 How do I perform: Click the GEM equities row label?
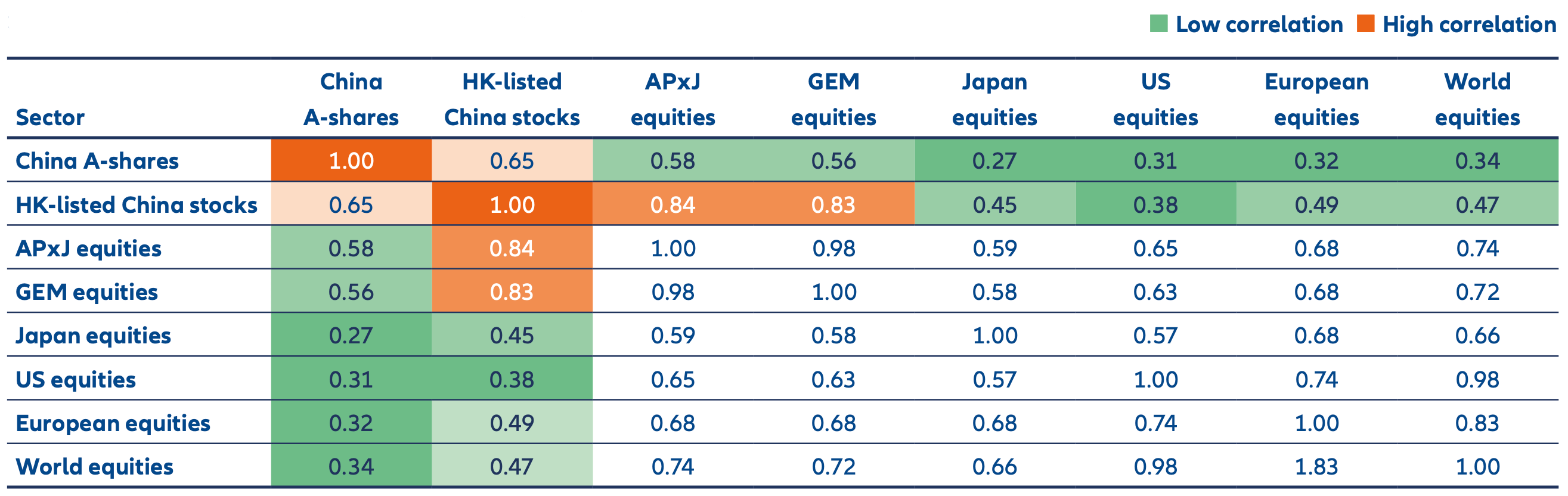click(86, 292)
